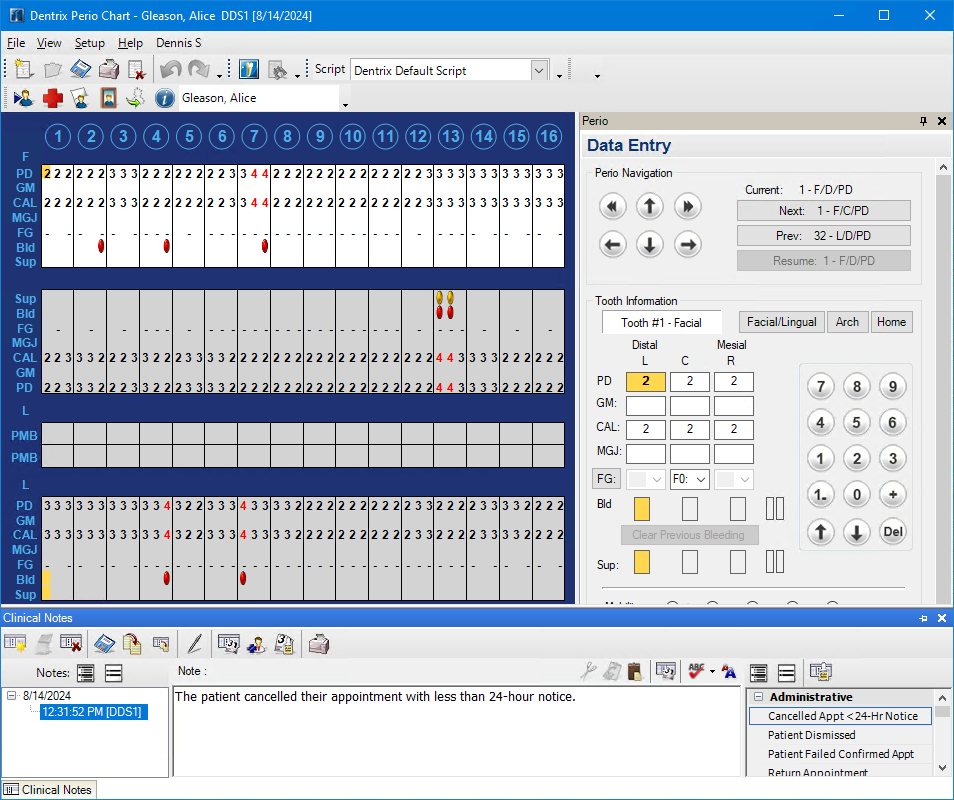Toggle the center bleeding box for tooth #1
Viewport: 954px width, 800px height.
[690, 509]
